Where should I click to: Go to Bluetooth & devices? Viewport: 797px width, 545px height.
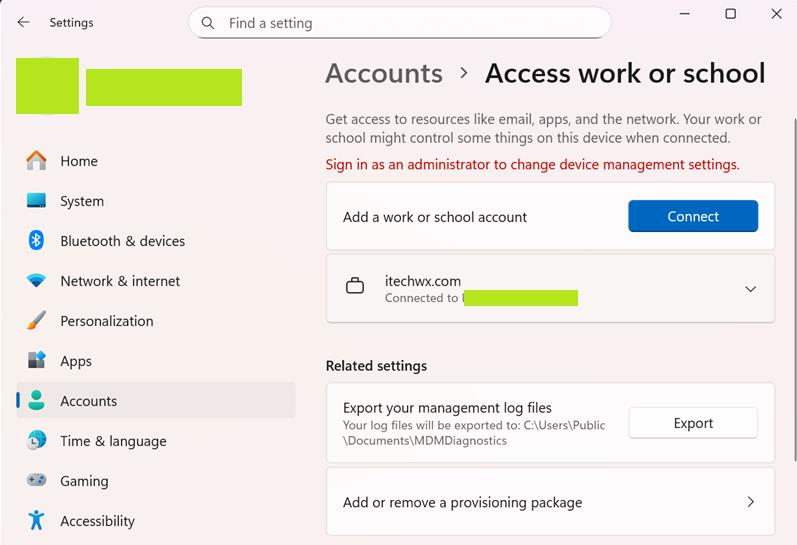point(122,241)
